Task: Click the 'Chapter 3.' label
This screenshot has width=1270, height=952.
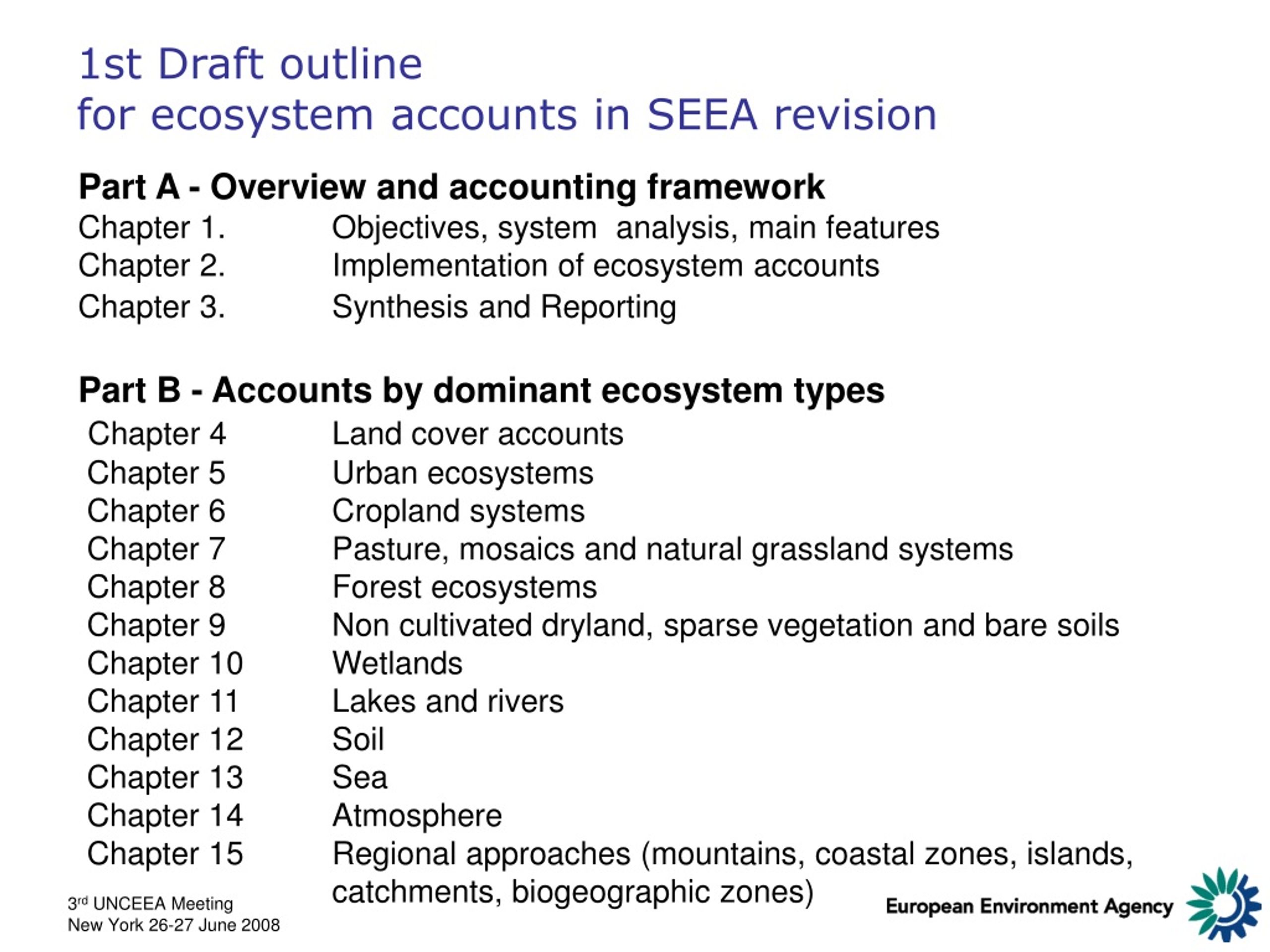Action: click(152, 307)
